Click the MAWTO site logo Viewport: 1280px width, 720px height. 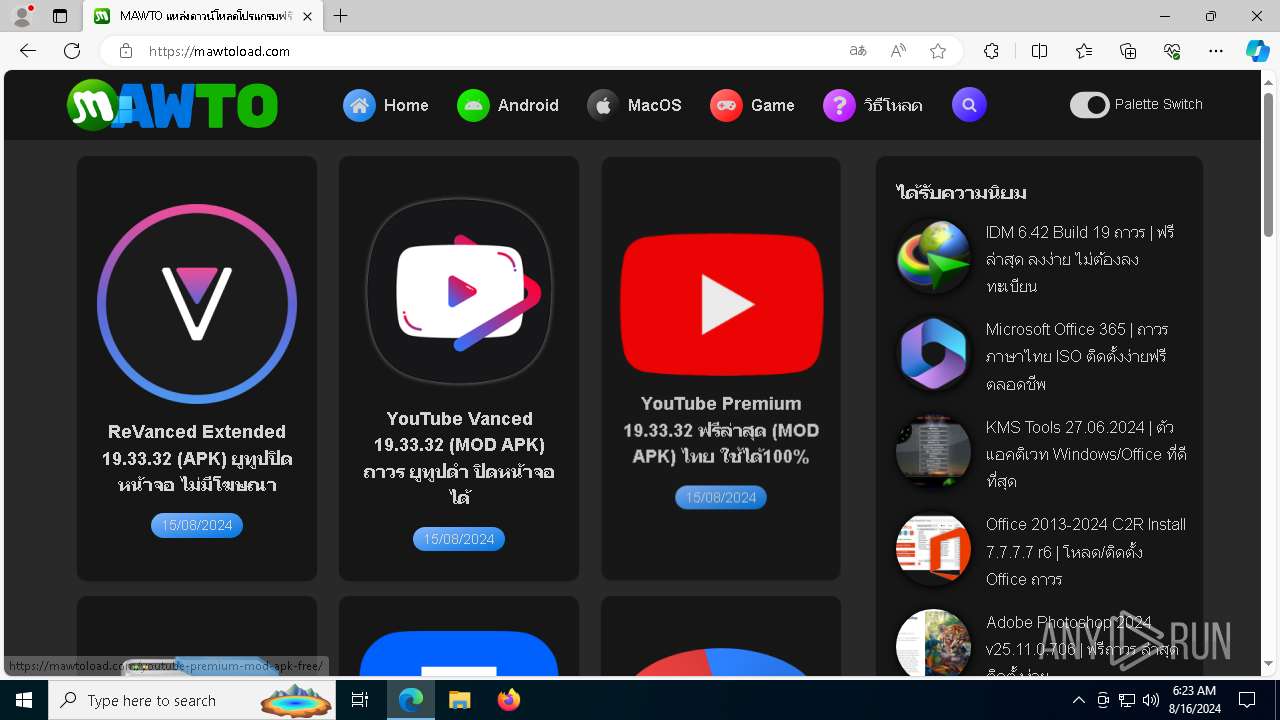pos(172,105)
